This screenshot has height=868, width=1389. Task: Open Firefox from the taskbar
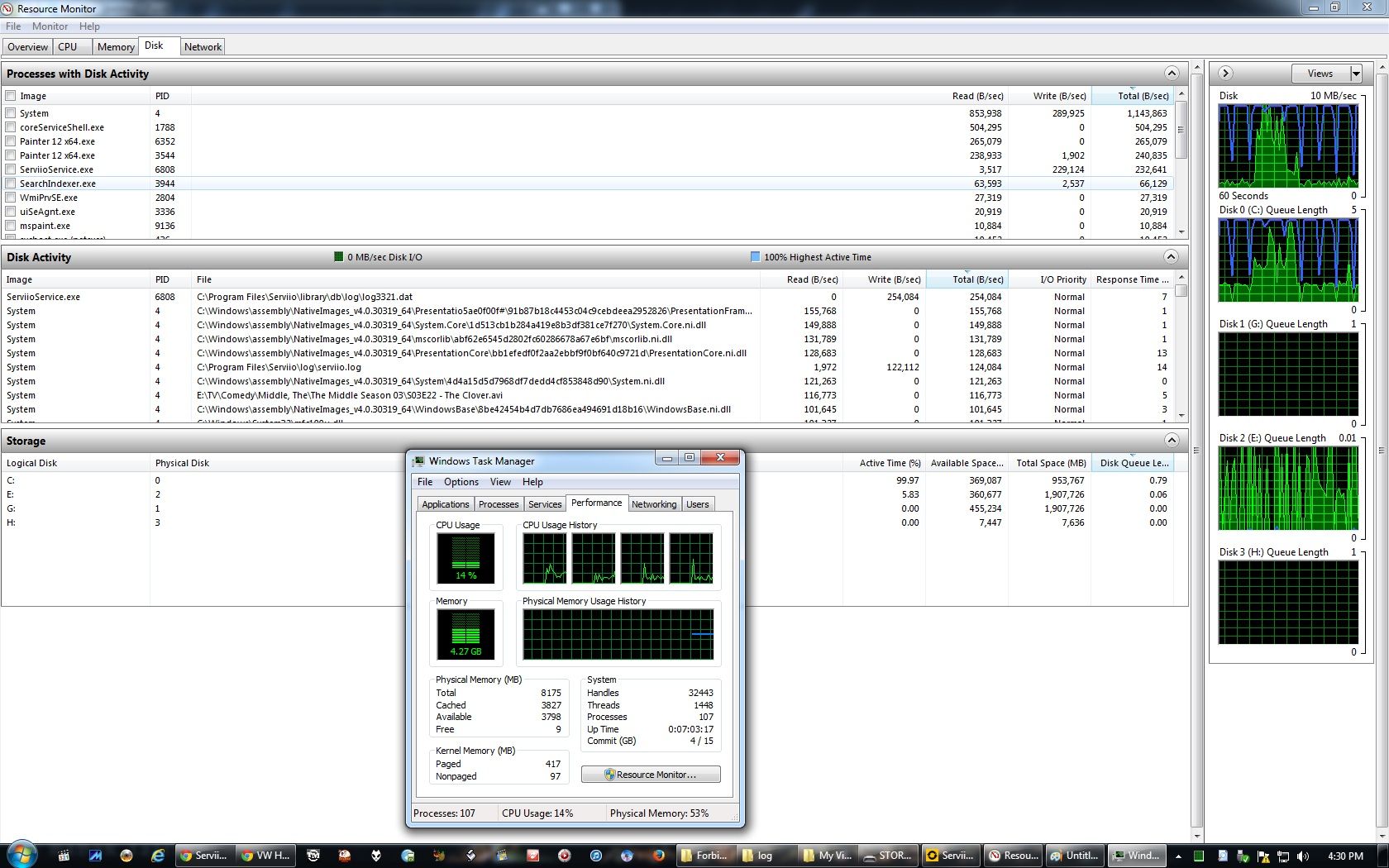[658, 856]
